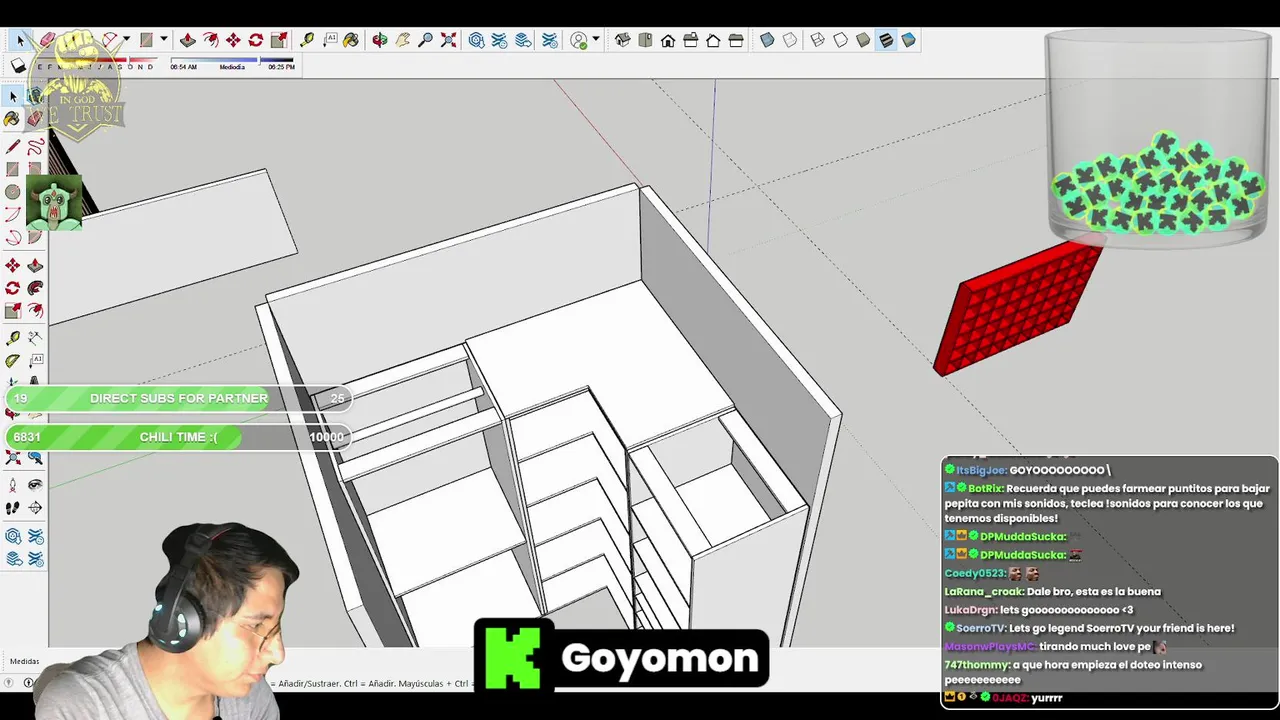The width and height of the screenshot is (1280, 720).
Task: Select the Scale tool in top toolbar
Action: click(279, 40)
